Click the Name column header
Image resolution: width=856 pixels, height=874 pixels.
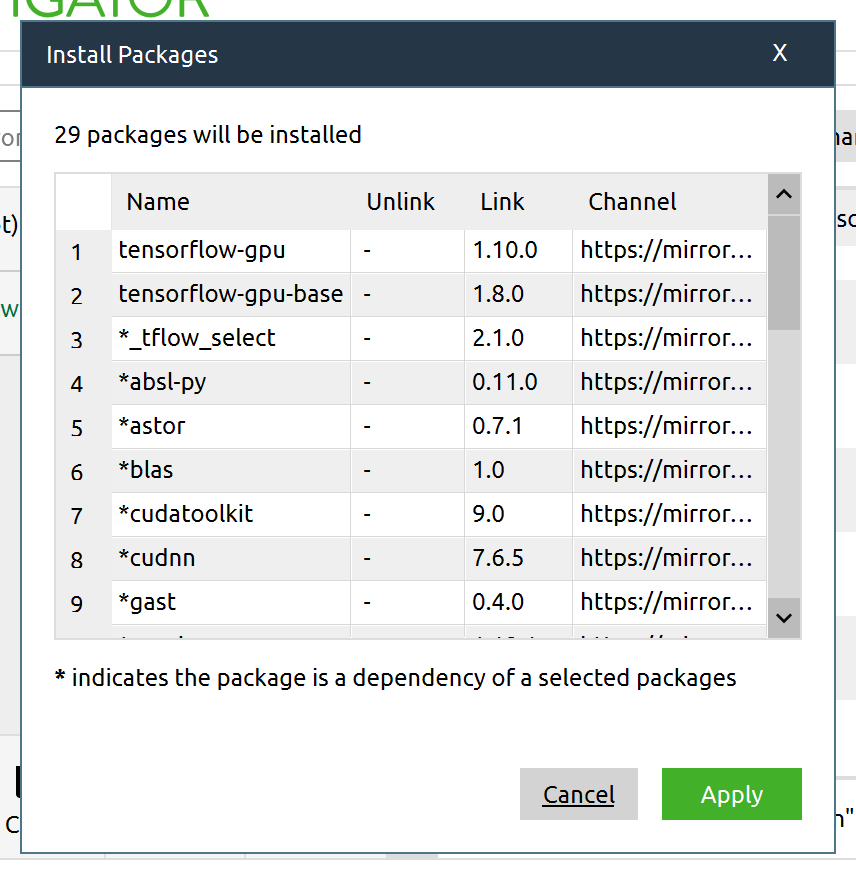click(158, 202)
